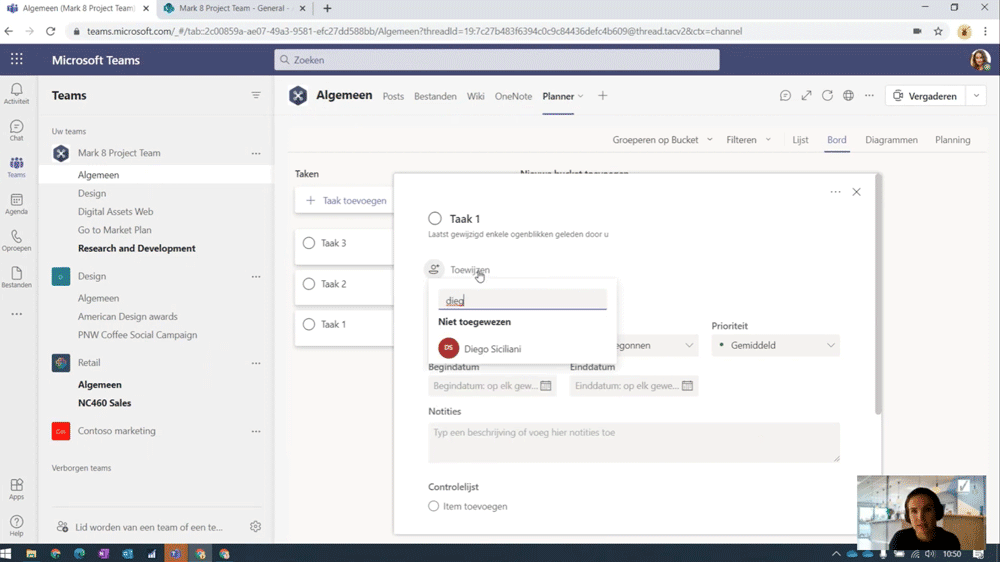Open the Activiteit bell icon
Screen dimensions: 1000x562
17,93
